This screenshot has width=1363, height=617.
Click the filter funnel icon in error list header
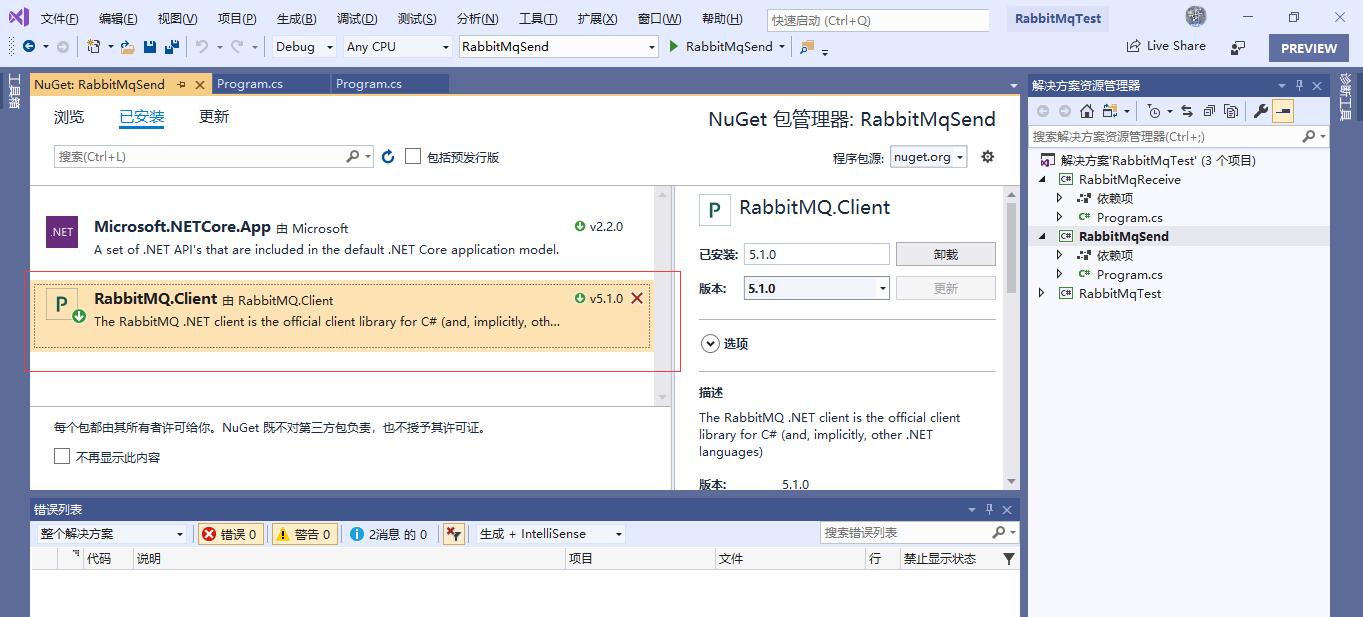[1008, 559]
